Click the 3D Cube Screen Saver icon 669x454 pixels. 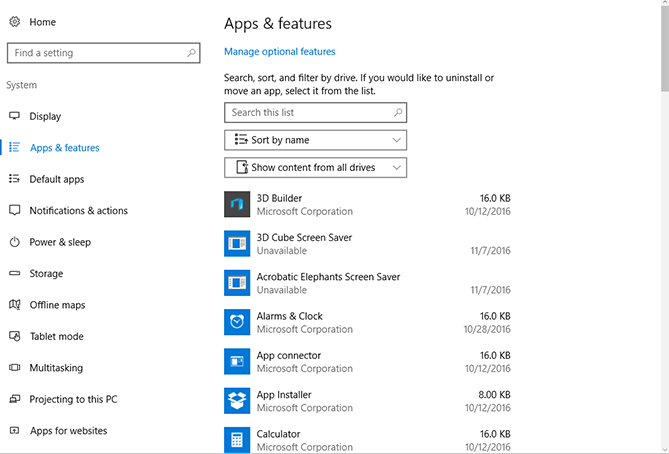click(x=237, y=244)
